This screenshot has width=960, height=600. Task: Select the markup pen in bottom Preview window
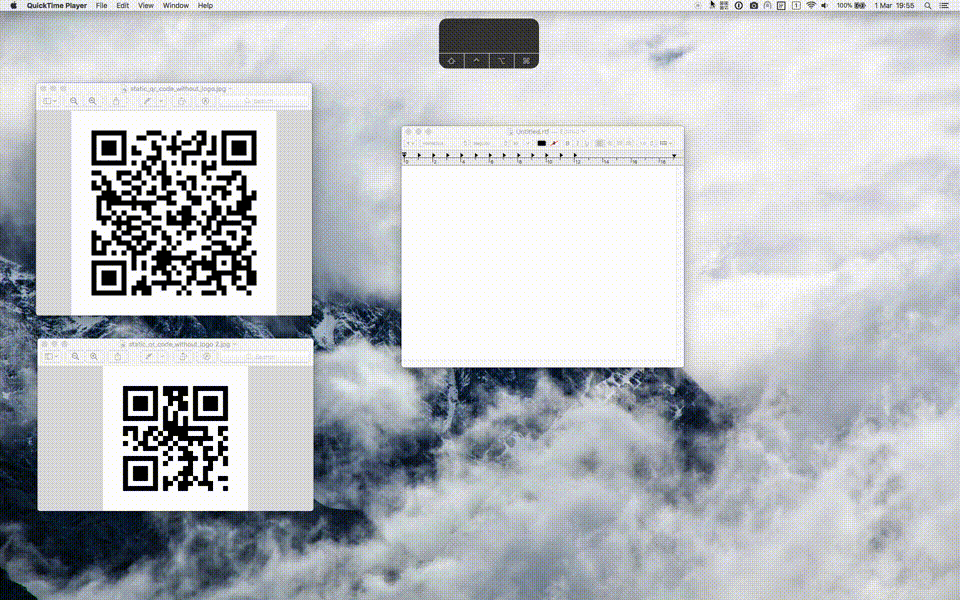149,356
